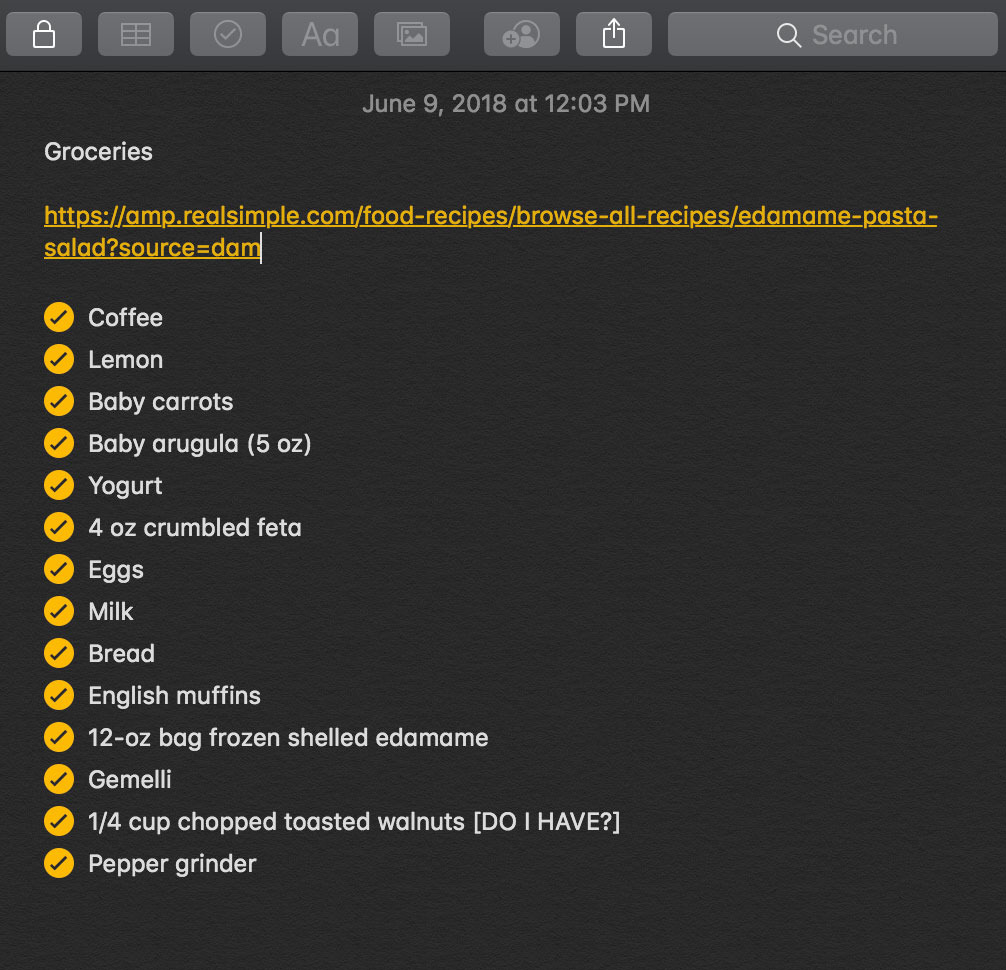
Task: Insert a table using the table icon
Action: click(x=135, y=35)
